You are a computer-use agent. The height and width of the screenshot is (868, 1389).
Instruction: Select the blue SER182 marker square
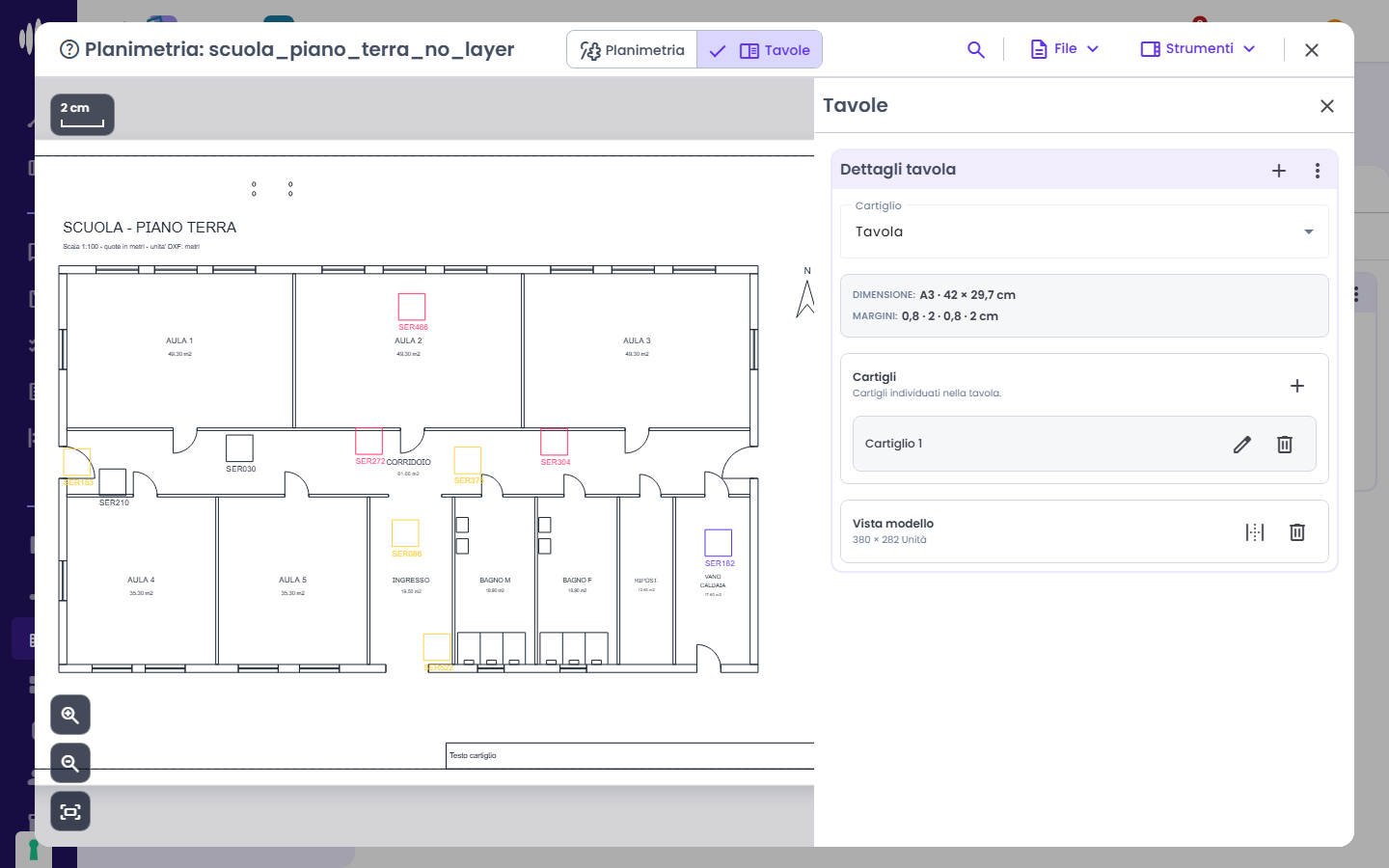pos(719,543)
